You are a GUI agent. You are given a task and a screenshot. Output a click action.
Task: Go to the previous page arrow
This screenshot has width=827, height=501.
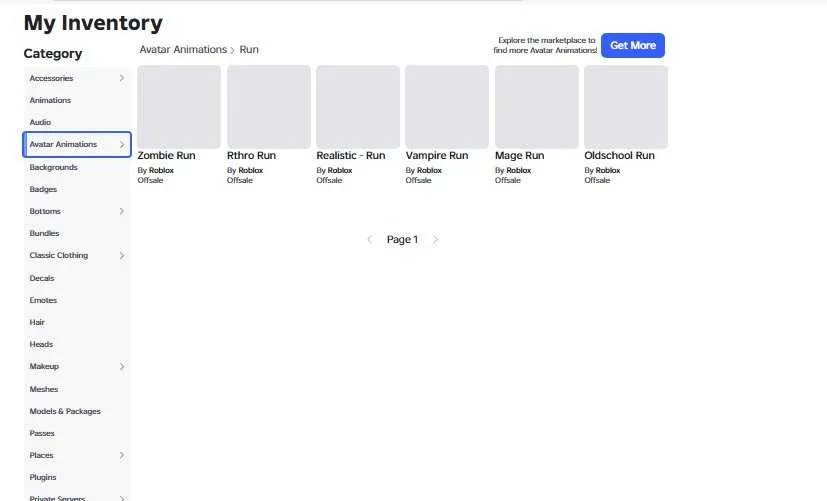(x=370, y=239)
